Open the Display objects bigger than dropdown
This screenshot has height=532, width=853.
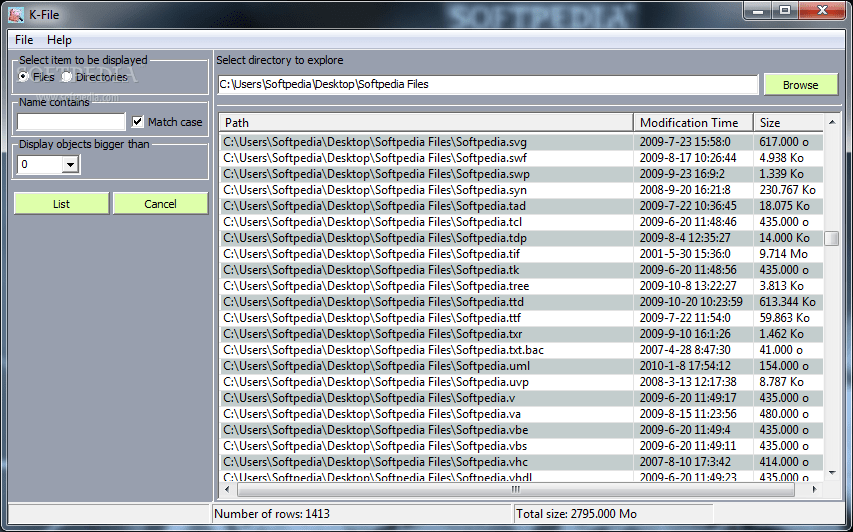(70, 164)
